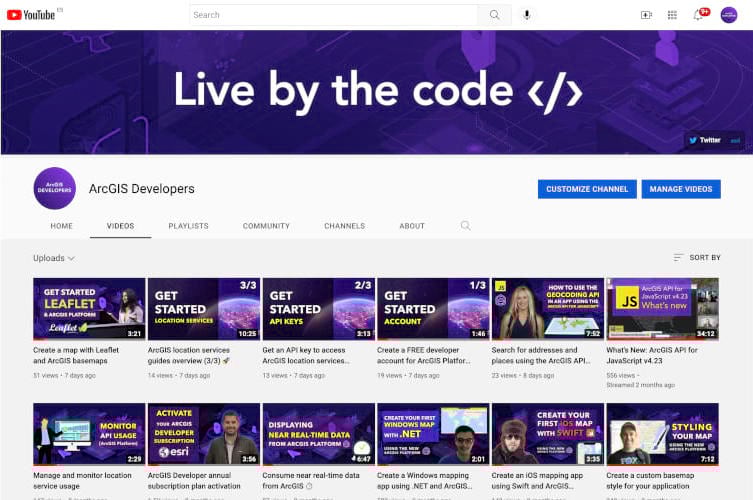Click the ArcGIS Developers channel avatar

click(x=54, y=188)
